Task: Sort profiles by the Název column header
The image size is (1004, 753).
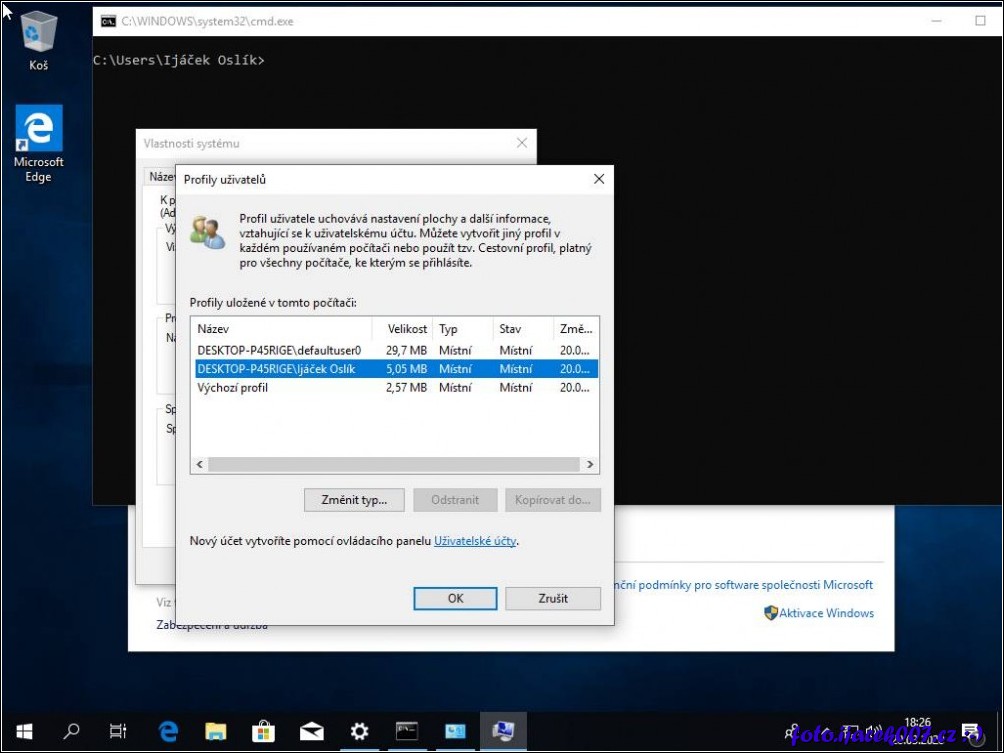Action: pyautogui.click(x=280, y=329)
